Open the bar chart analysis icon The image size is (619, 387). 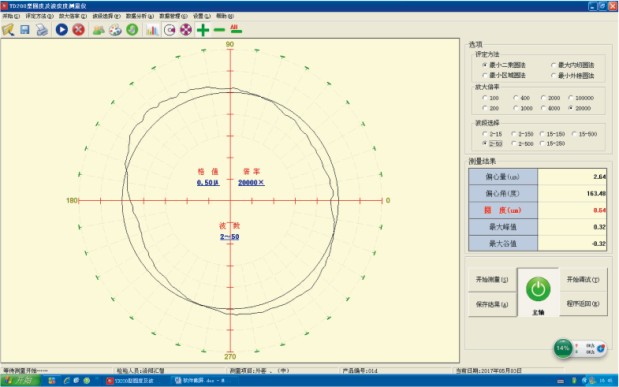pos(152,30)
